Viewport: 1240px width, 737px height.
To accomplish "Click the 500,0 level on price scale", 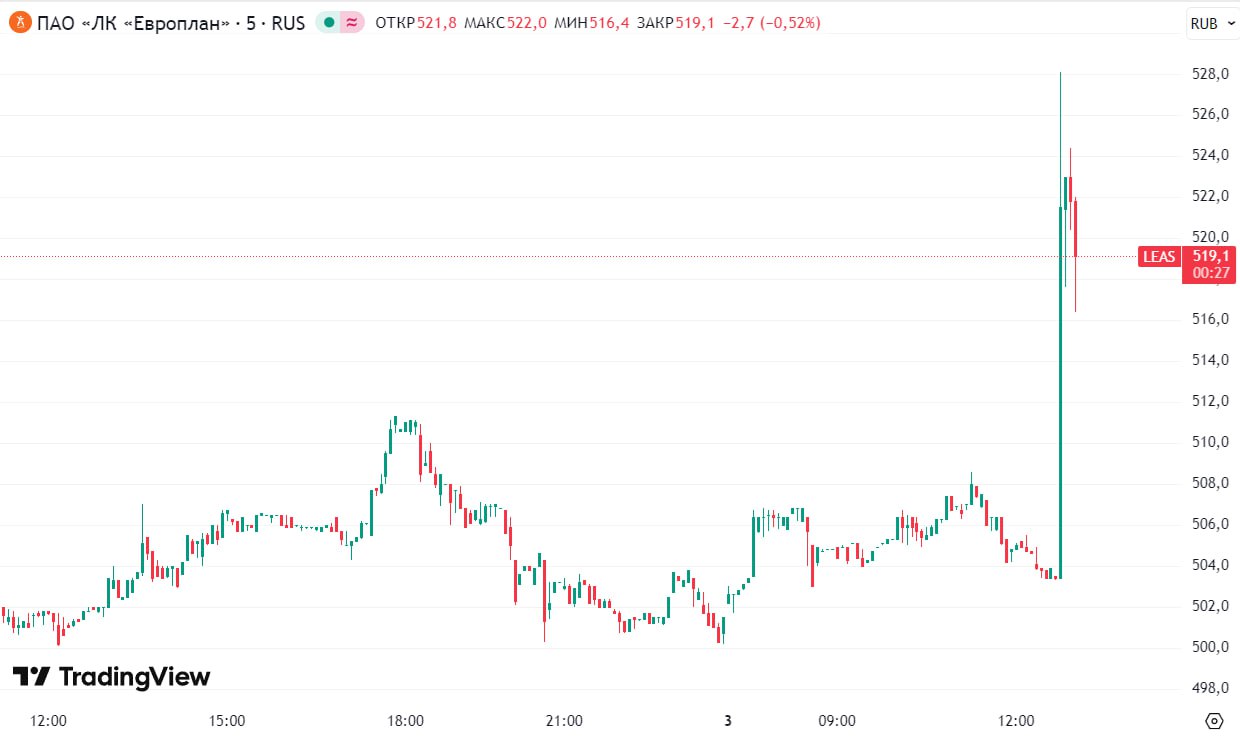I will tap(1208, 647).
